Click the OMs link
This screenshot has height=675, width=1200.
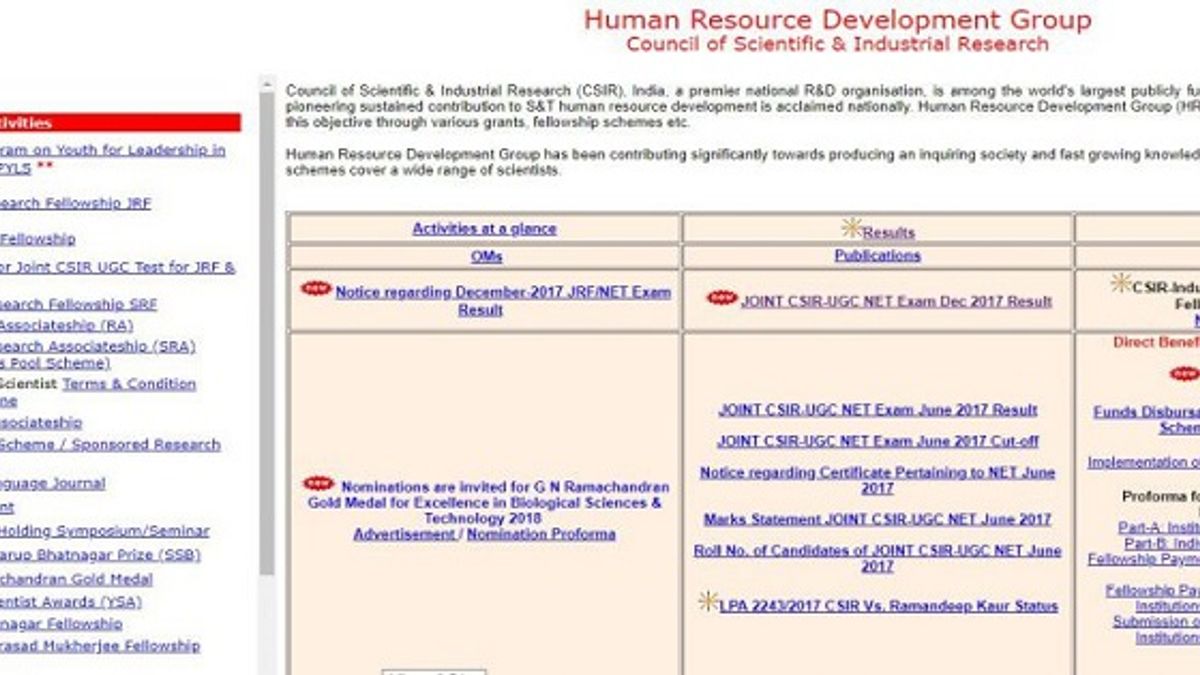(486, 257)
